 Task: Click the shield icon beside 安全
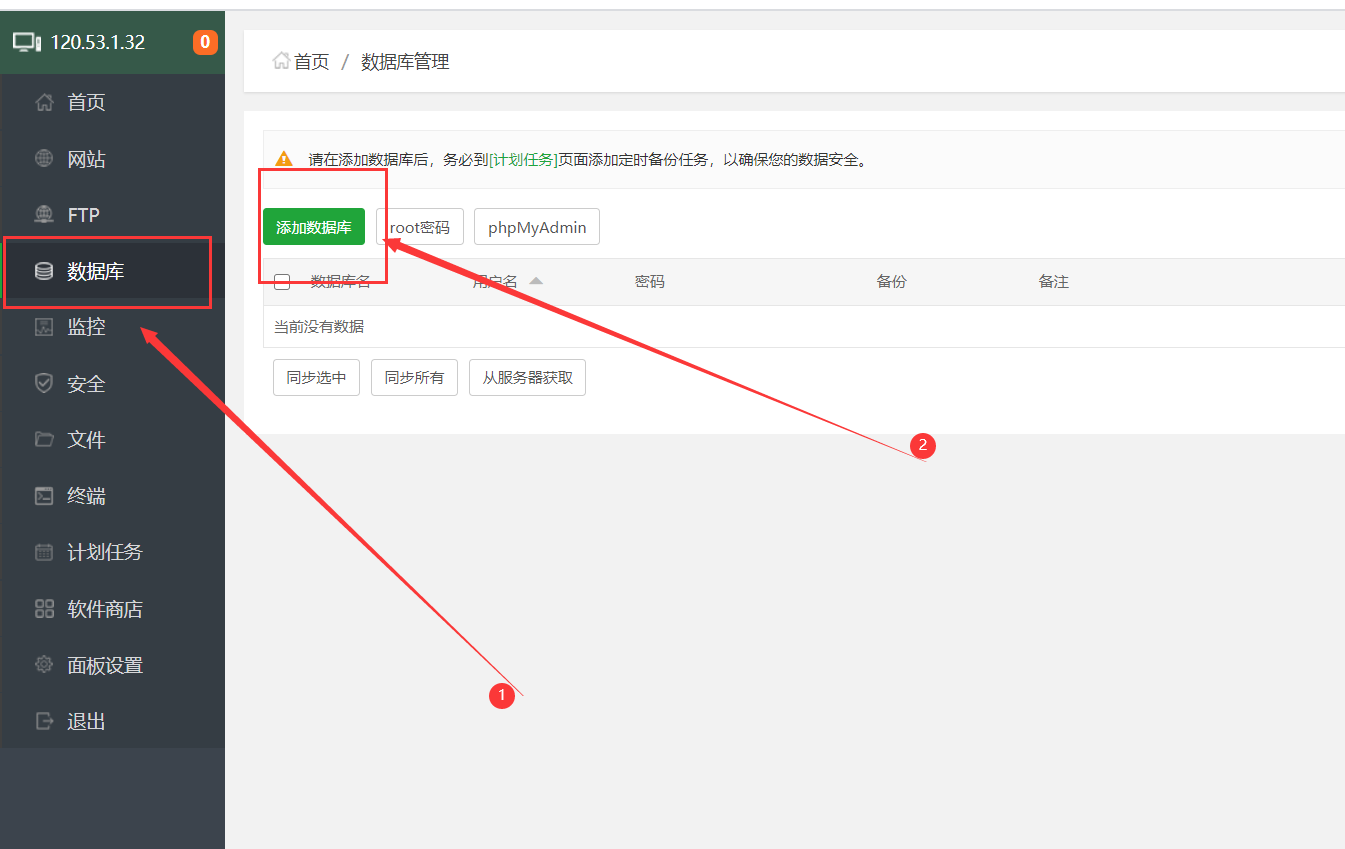coord(44,383)
